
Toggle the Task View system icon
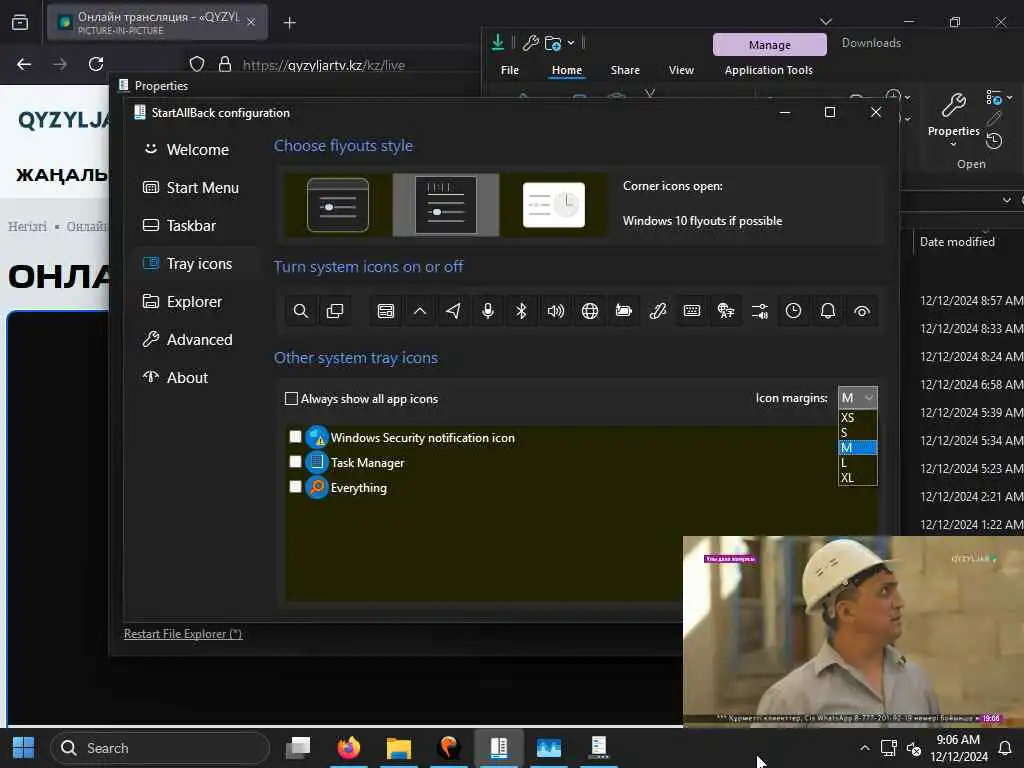click(334, 311)
